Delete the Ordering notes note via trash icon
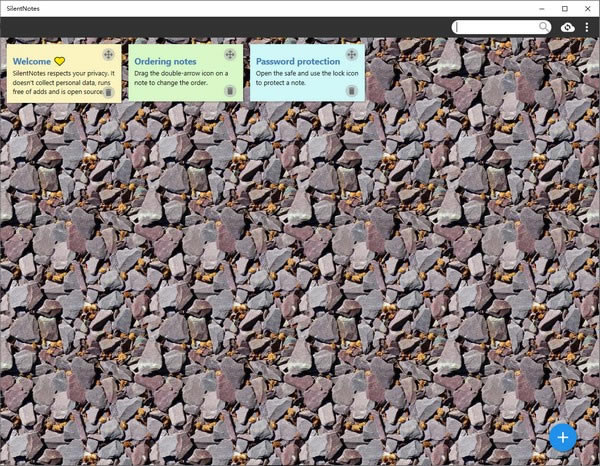Image resolution: width=600 pixels, height=466 pixels. click(230, 91)
